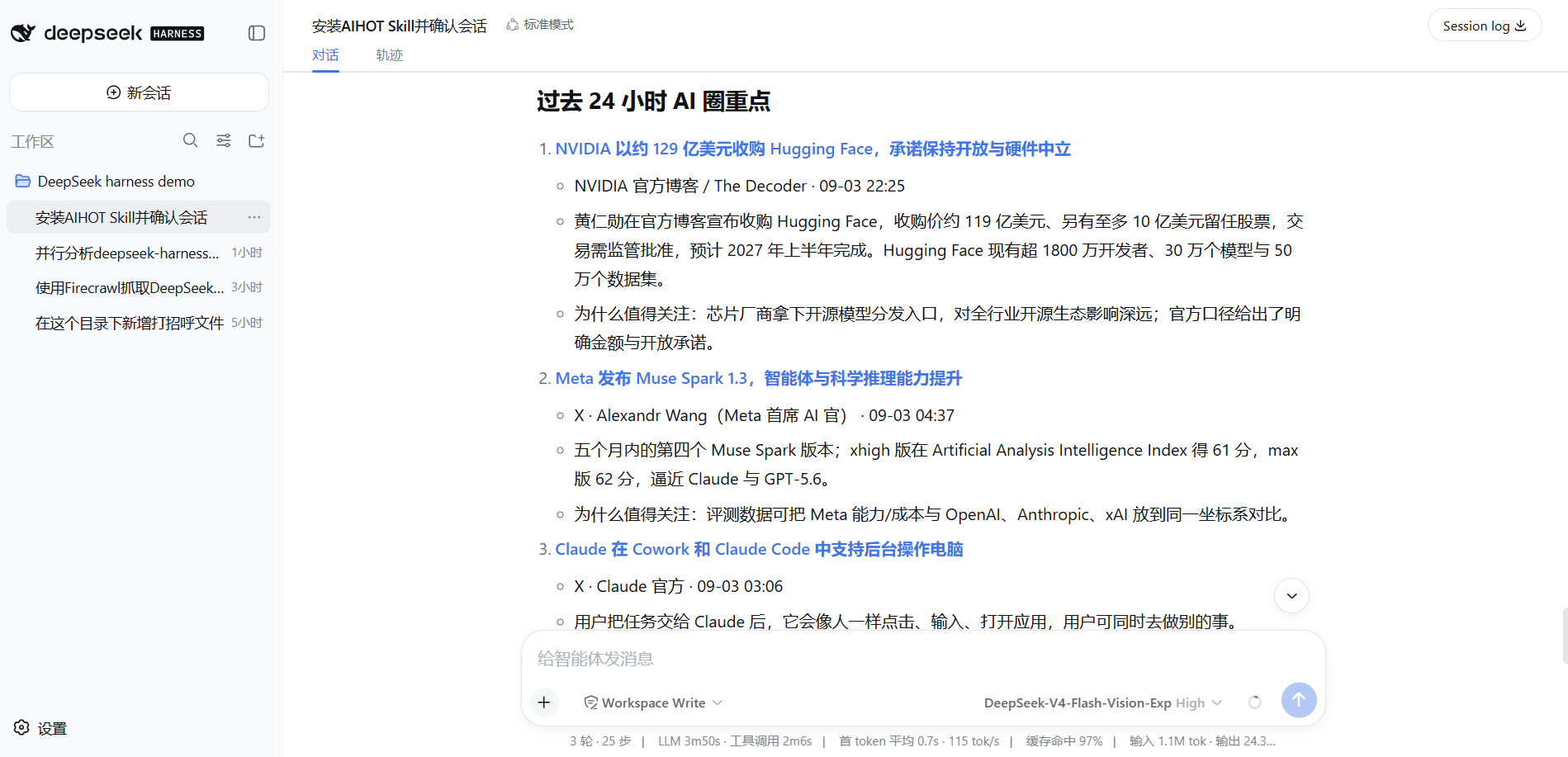Viewport: 1568px width, 757px height.
Task: Open workspace search magnifier icon
Action: pos(190,140)
